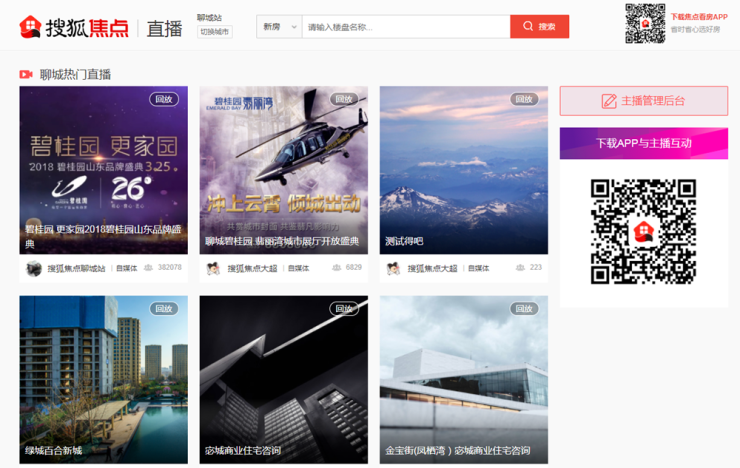Click the 回放 badge on the 绿城百合新城 card
This screenshot has width=740, height=468.
coord(164,309)
